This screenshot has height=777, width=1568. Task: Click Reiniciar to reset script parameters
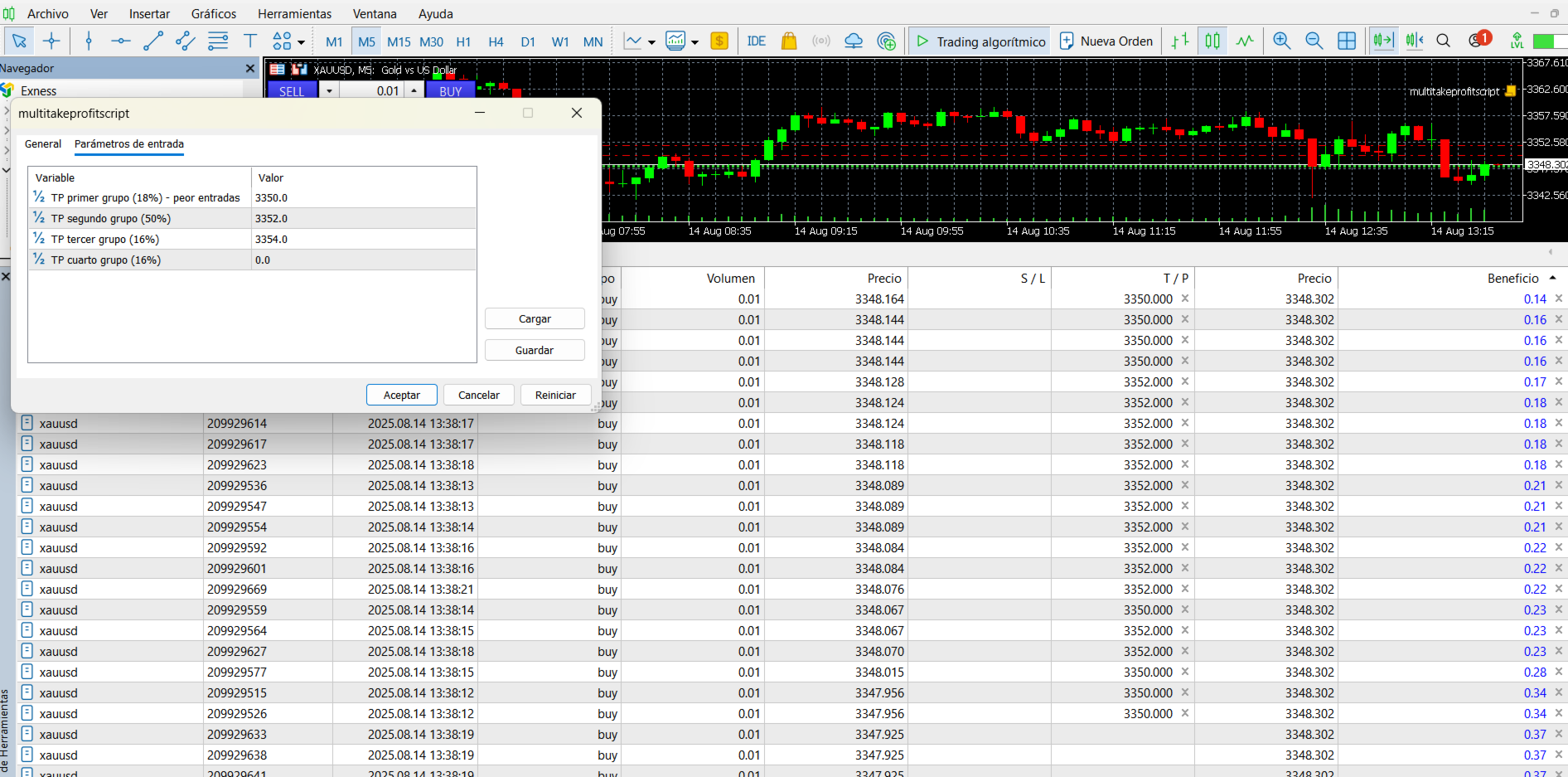click(x=555, y=395)
